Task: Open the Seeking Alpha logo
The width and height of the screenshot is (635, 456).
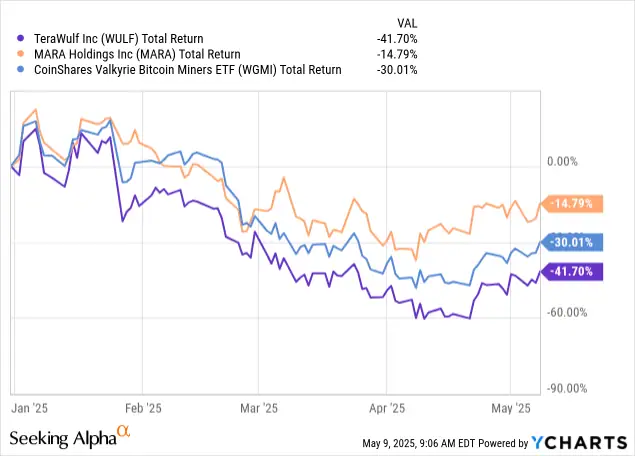Action: [62, 437]
